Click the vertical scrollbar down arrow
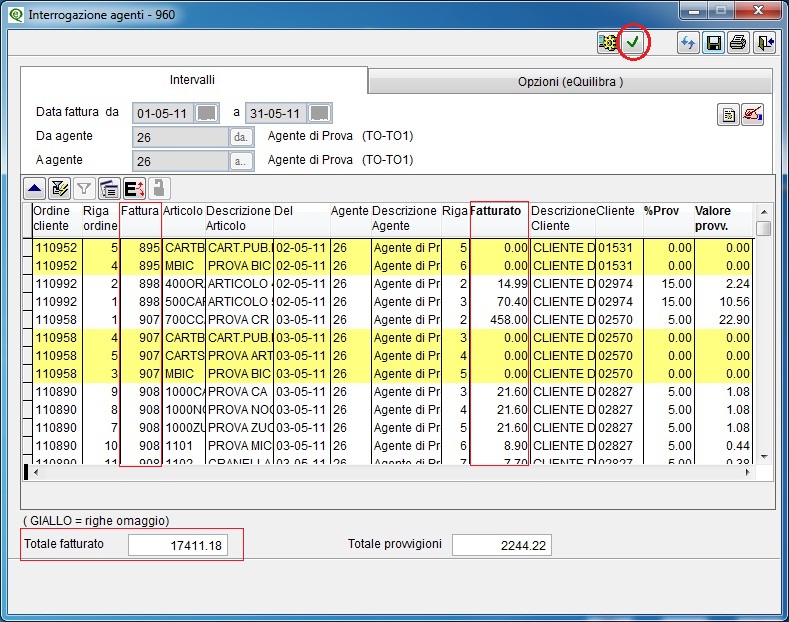The width and height of the screenshot is (789, 622). 764,457
